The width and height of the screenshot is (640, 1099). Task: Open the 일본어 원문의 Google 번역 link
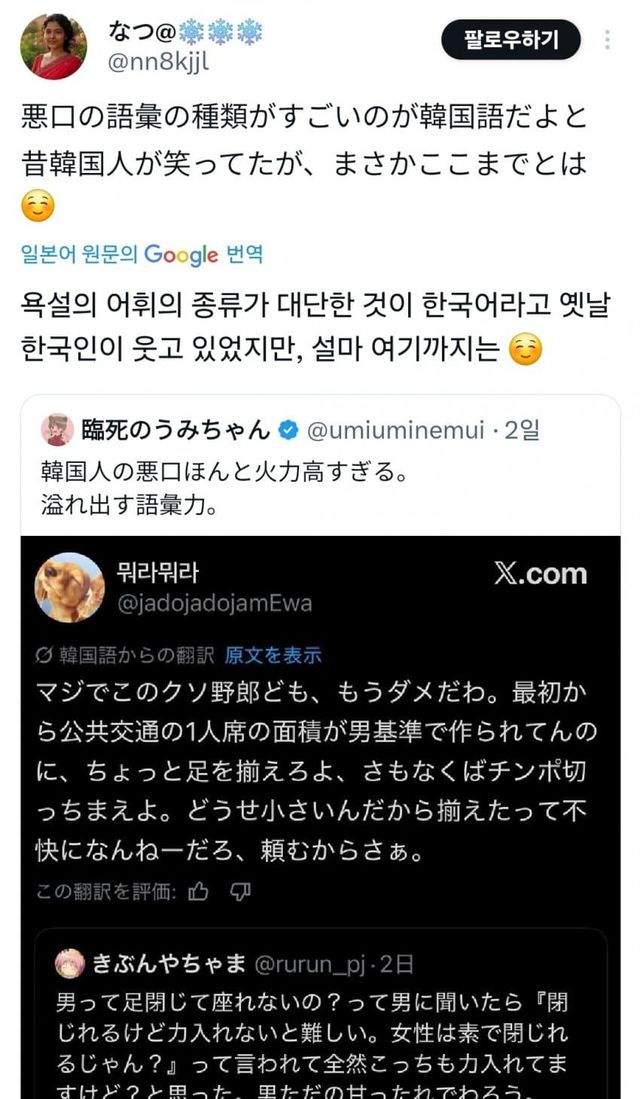pyautogui.click(x=142, y=254)
